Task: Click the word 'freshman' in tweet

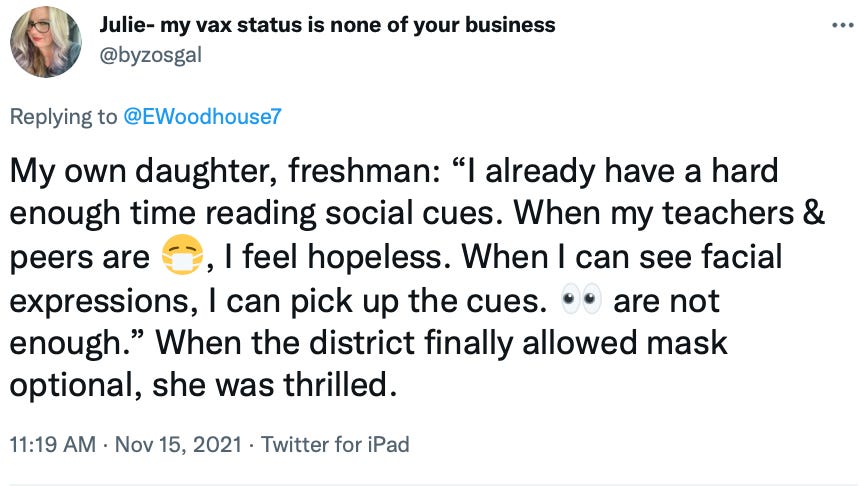Action: click(359, 171)
